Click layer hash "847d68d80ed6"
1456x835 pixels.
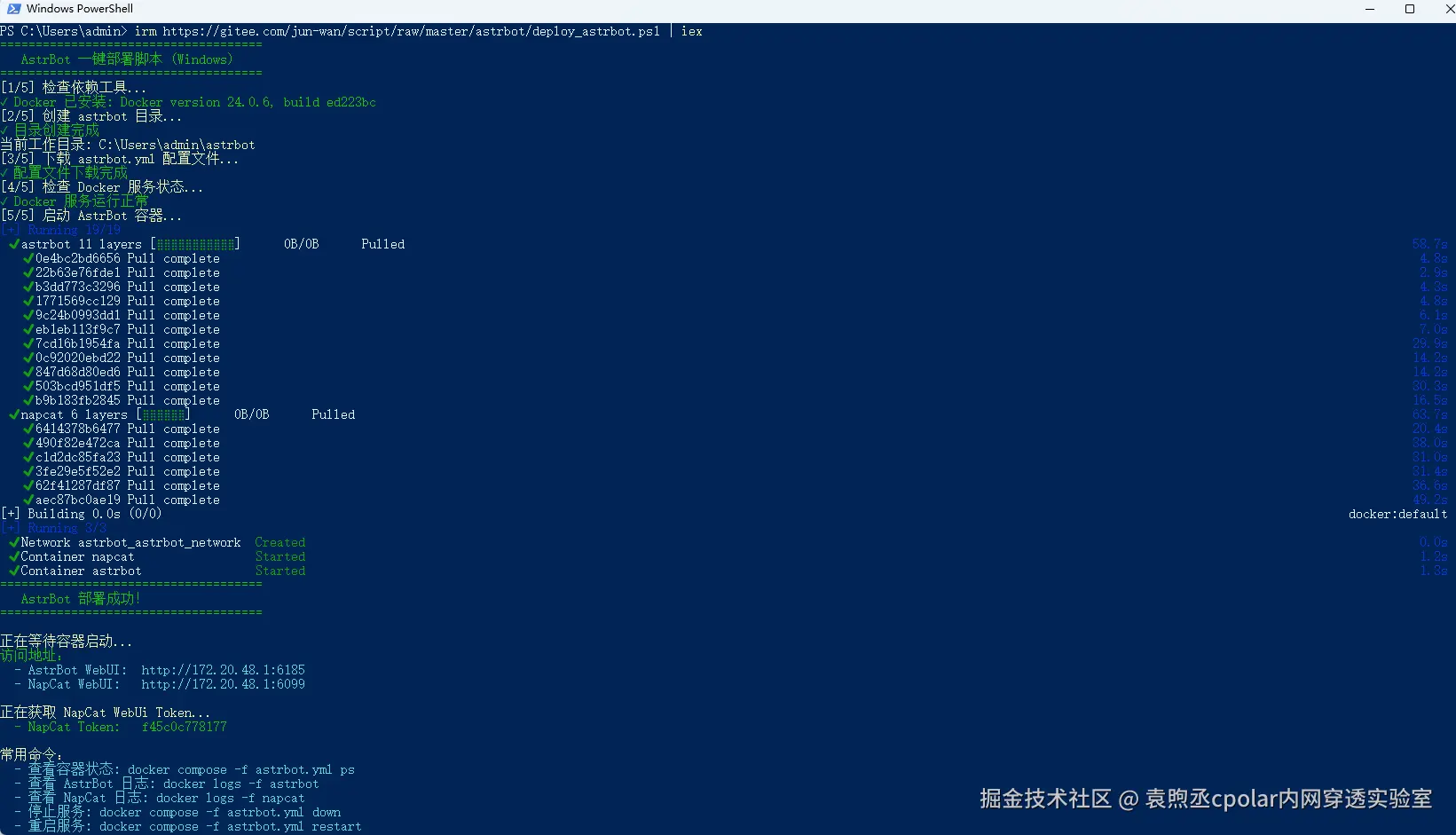pyautogui.click(x=78, y=372)
